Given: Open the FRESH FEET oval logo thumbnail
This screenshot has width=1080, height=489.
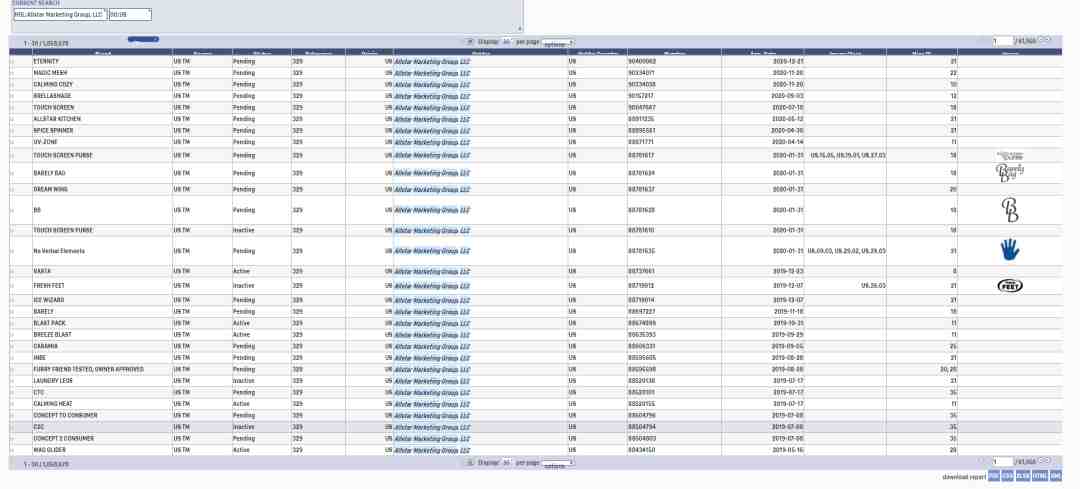Looking at the screenshot, I should [x=1010, y=285].
